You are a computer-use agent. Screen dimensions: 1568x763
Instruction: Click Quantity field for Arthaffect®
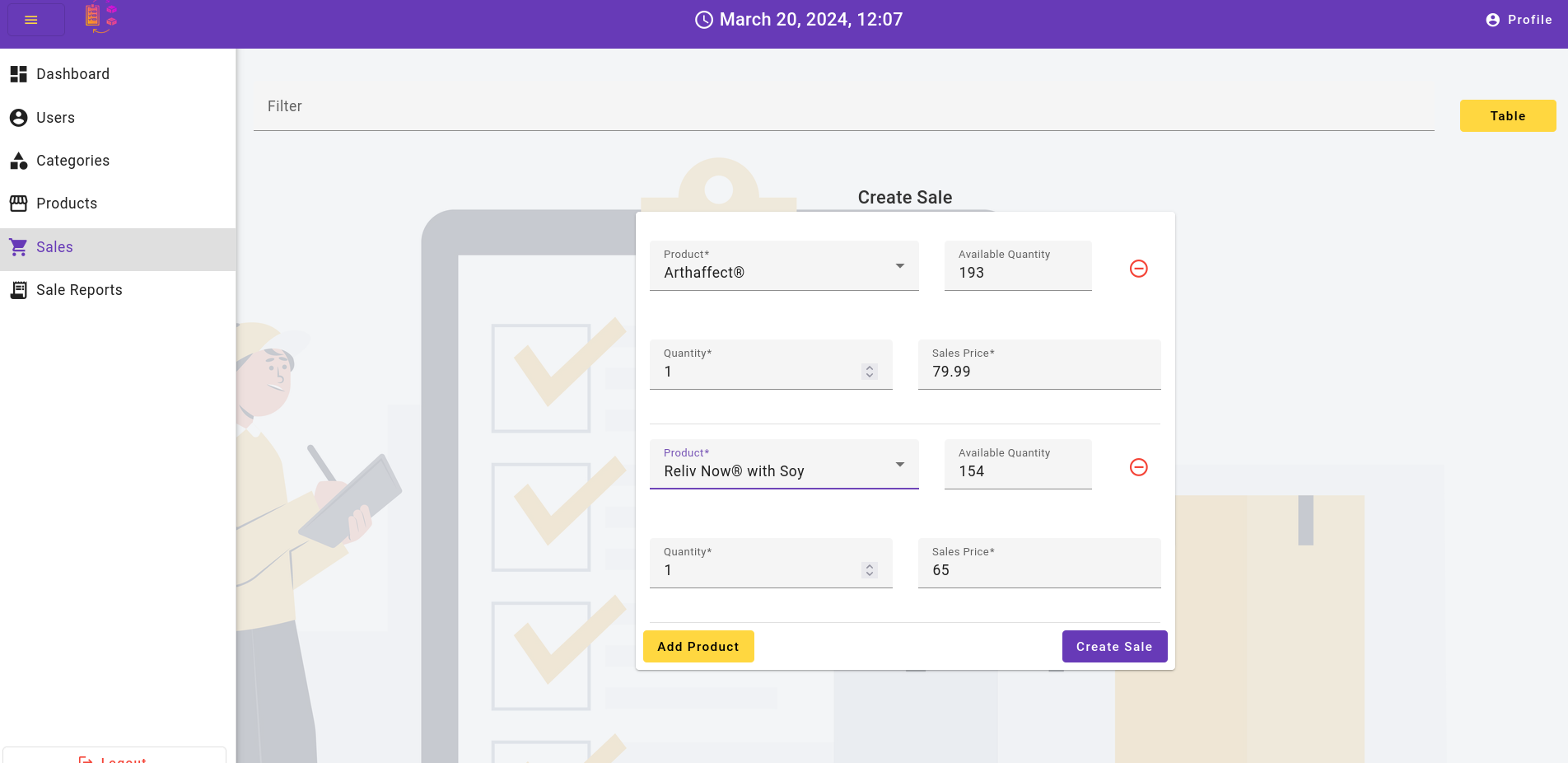pos(771,364)
